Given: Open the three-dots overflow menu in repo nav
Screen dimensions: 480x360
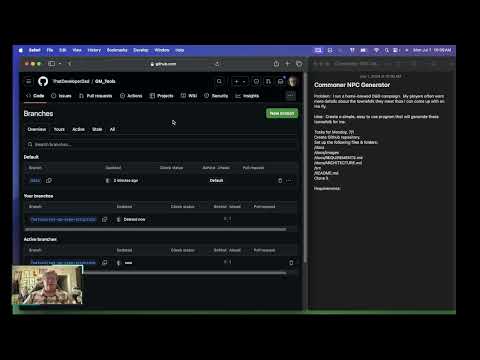Looking at the screenshot, I should point(291,96).
